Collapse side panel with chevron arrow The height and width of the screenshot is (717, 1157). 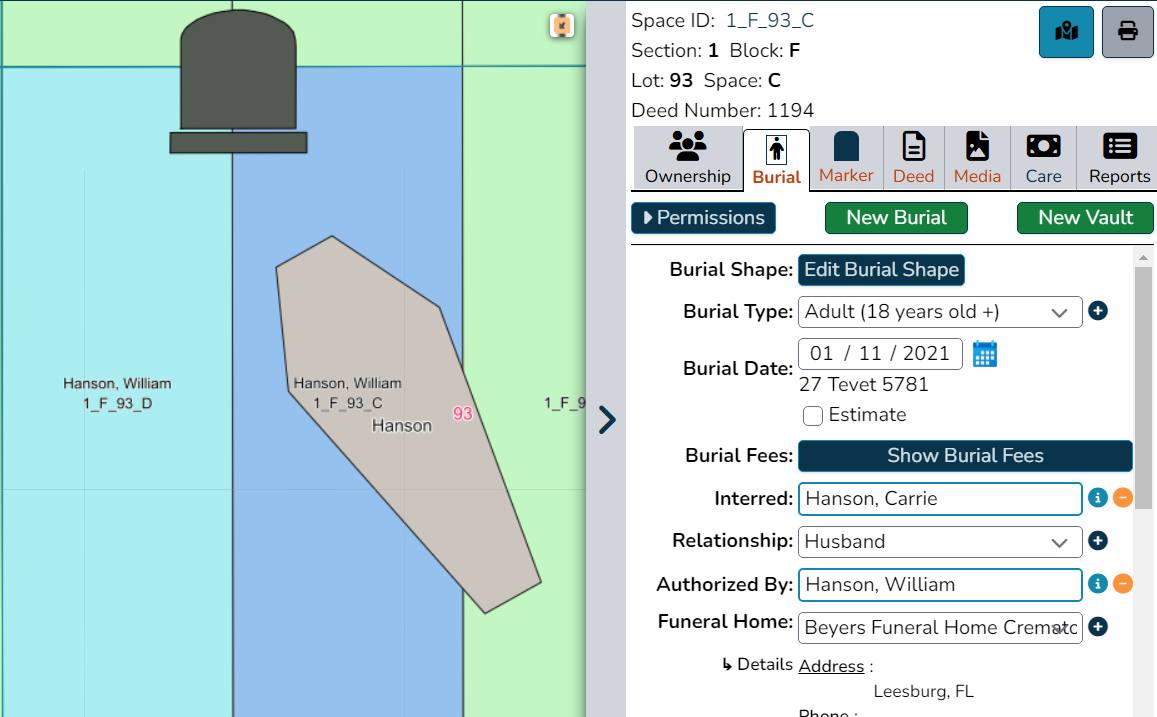point(607,420)
